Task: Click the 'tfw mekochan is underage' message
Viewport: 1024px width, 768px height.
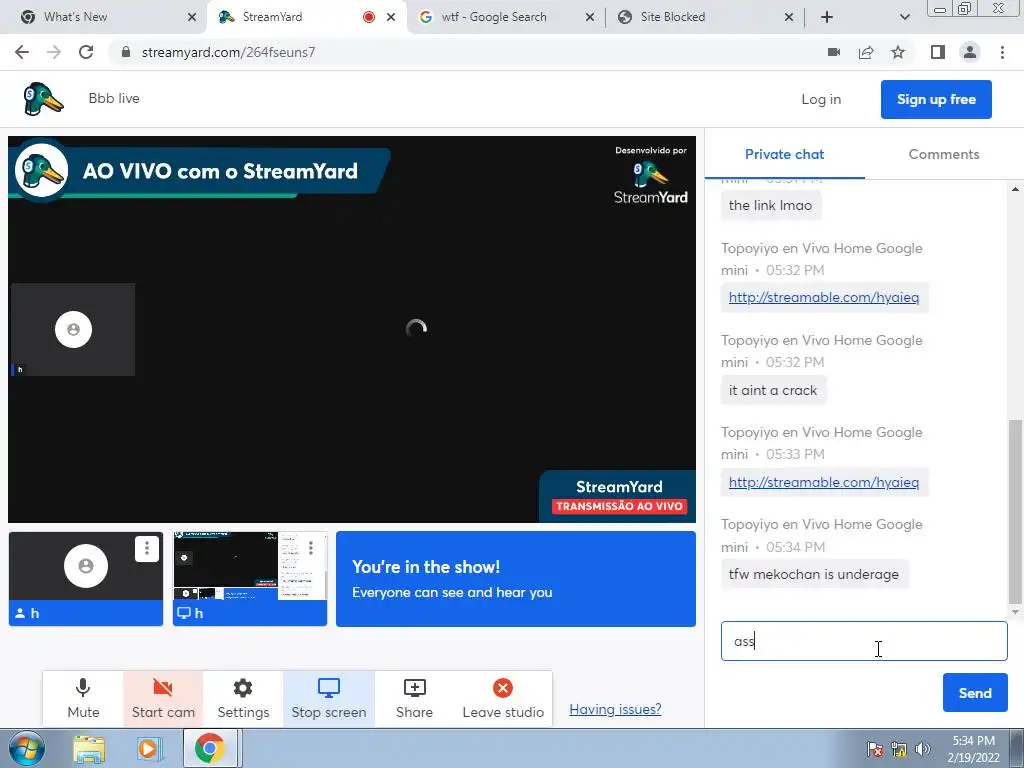Action: tap(814, 574)
